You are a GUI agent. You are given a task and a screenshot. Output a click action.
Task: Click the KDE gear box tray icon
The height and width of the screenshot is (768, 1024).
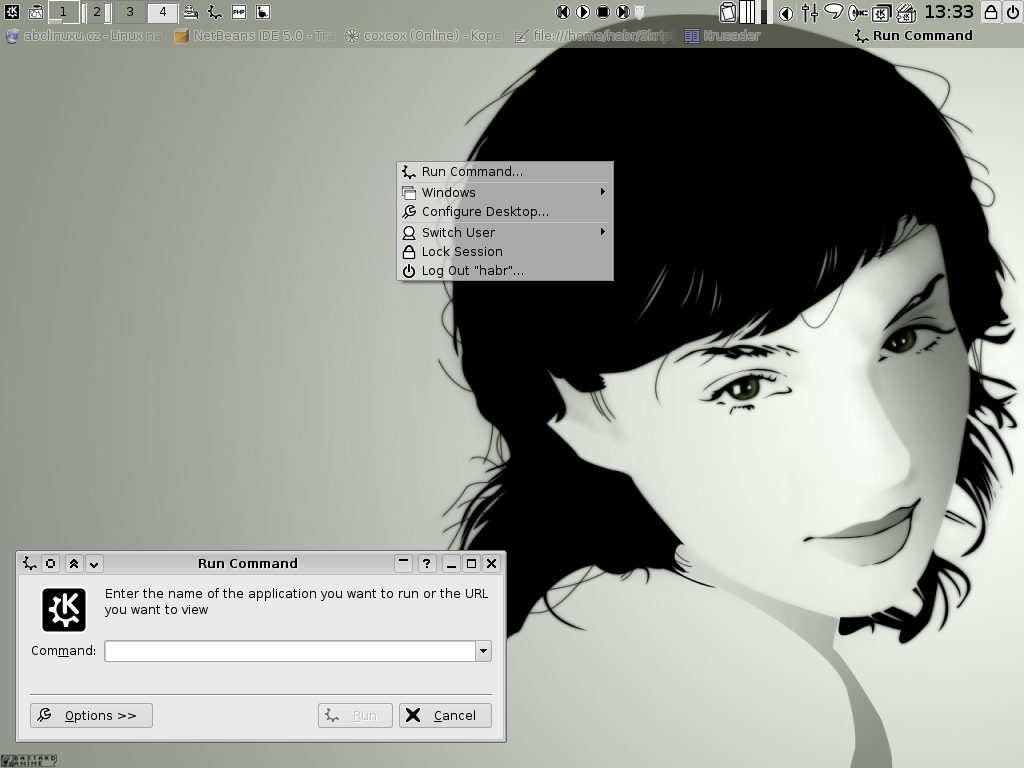(x=906, y=12)
